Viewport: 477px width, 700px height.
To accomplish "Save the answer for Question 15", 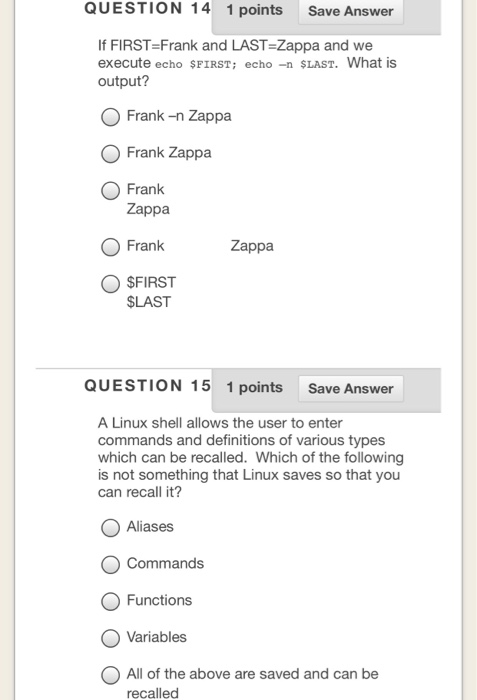I will (351, 388).
